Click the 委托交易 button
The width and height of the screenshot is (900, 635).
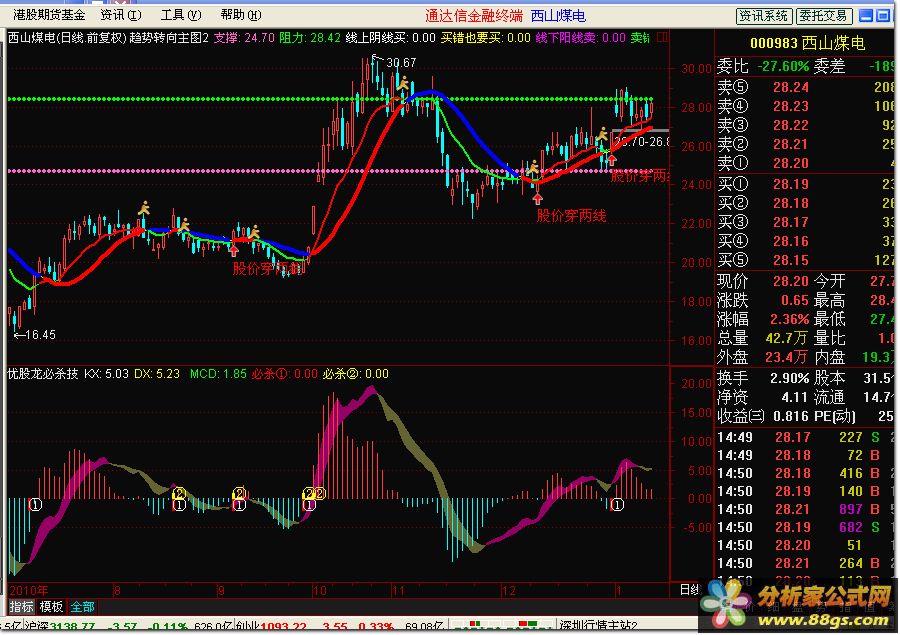point(824,16)
